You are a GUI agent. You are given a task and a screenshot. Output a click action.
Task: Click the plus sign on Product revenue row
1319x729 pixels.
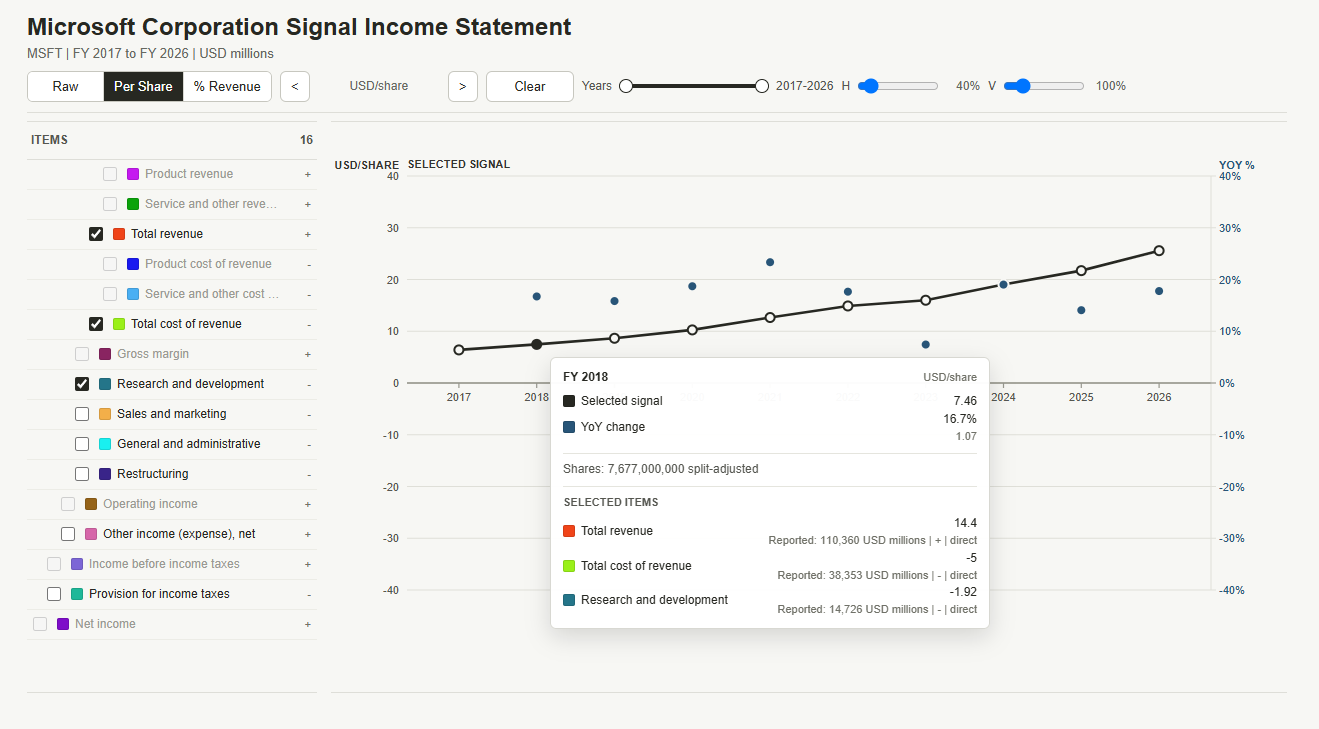click(308, 174)
